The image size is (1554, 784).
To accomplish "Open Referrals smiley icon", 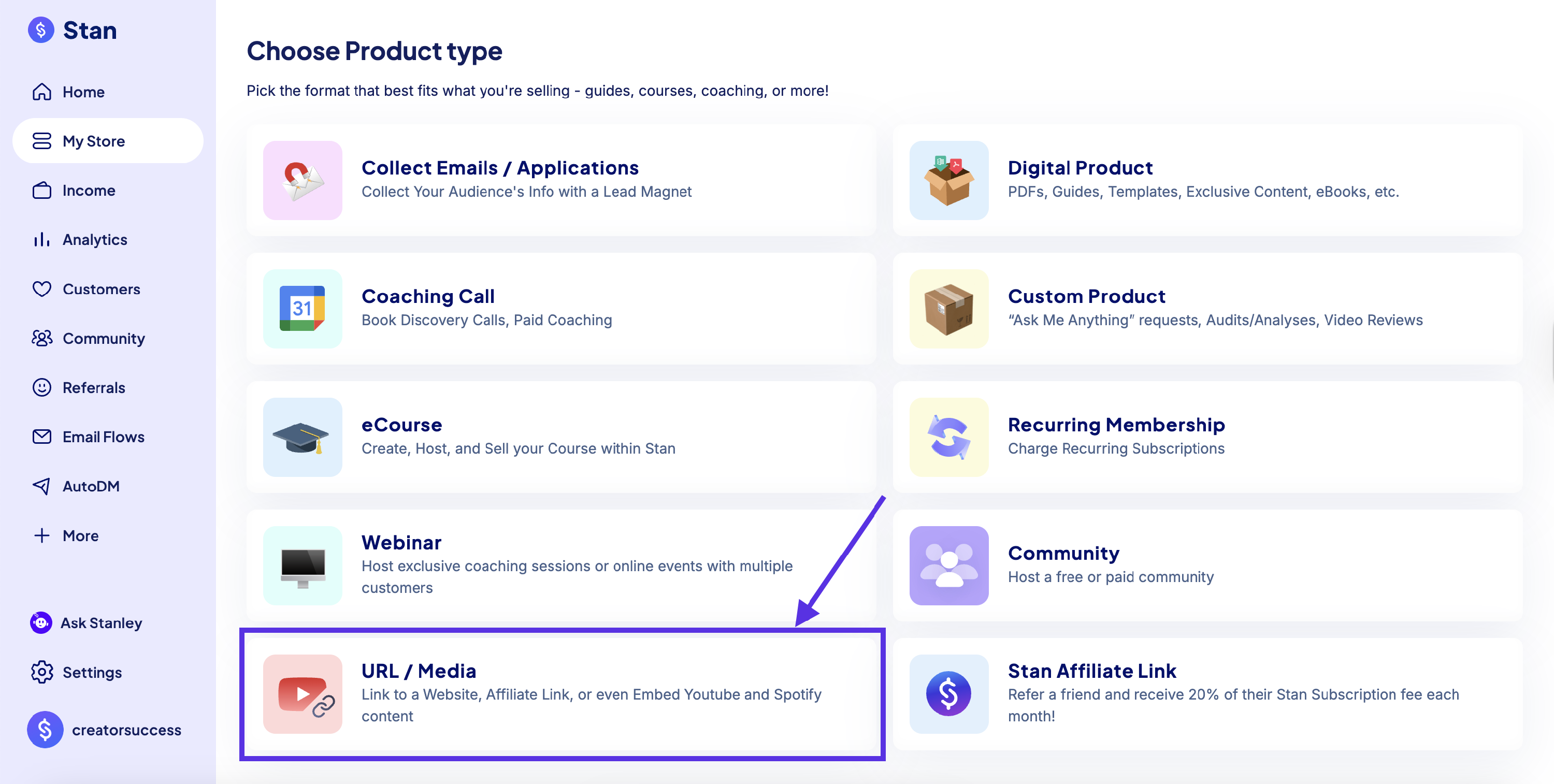I will tap(41, 387).
